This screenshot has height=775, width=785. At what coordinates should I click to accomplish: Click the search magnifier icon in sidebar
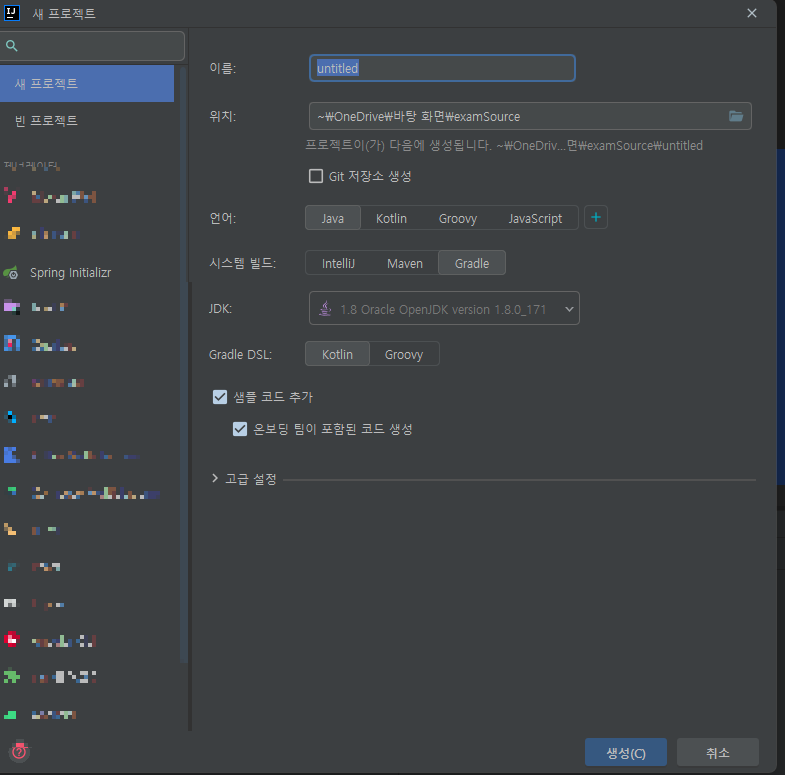click(x=11, y=46)
